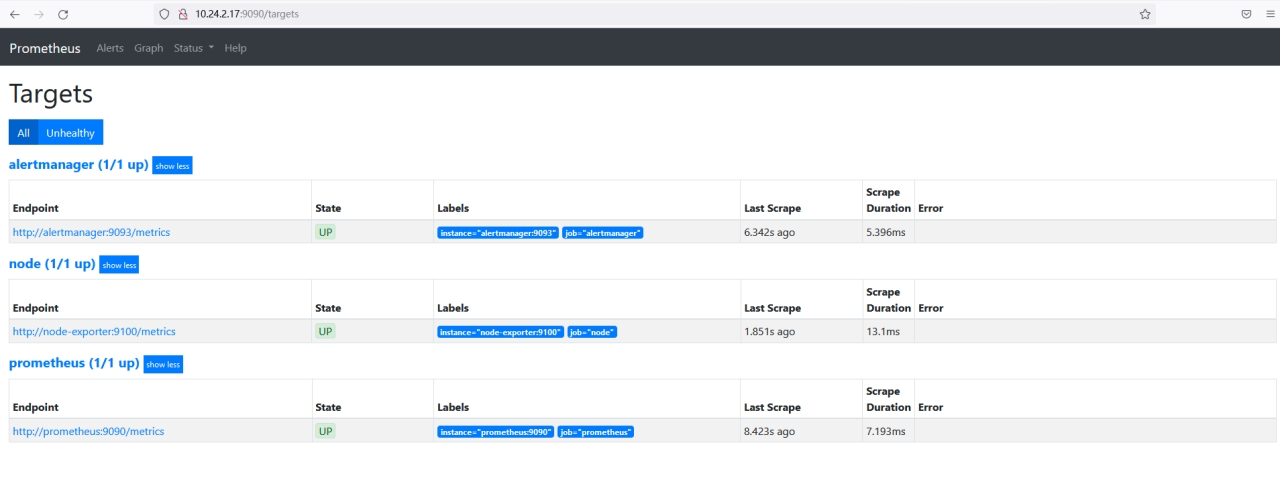Click the job="prometheus" label badge
Screen dimensions: 1280x492
tap(596, 432)
